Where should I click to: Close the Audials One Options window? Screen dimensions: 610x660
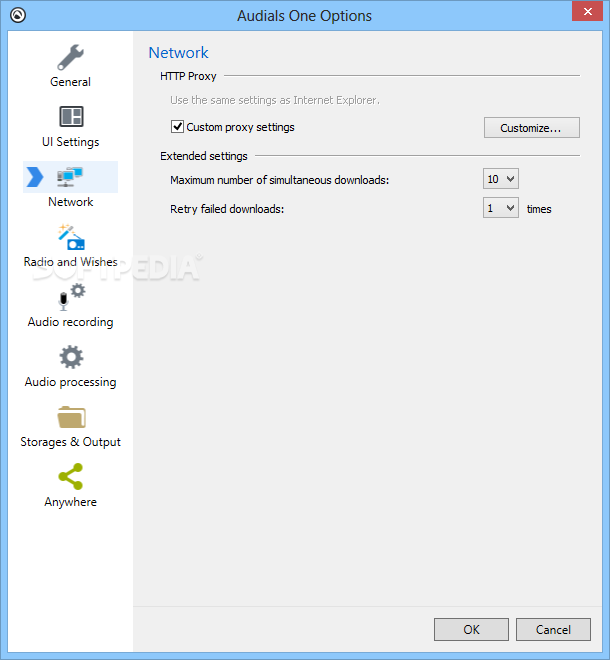click(x=587, y=11)
